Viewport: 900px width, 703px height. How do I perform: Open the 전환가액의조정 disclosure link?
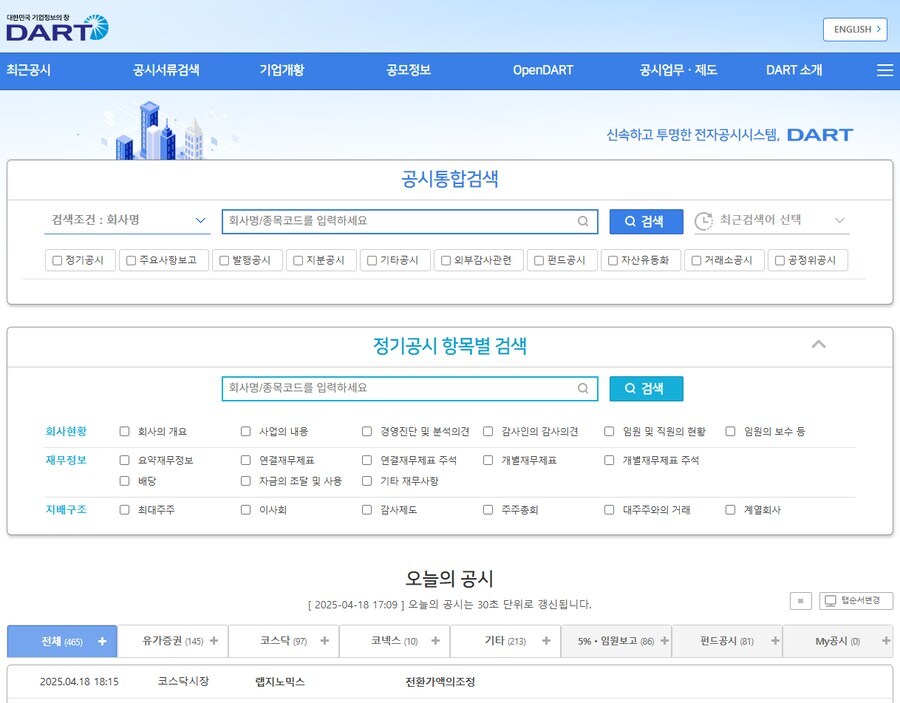point(440,682)
